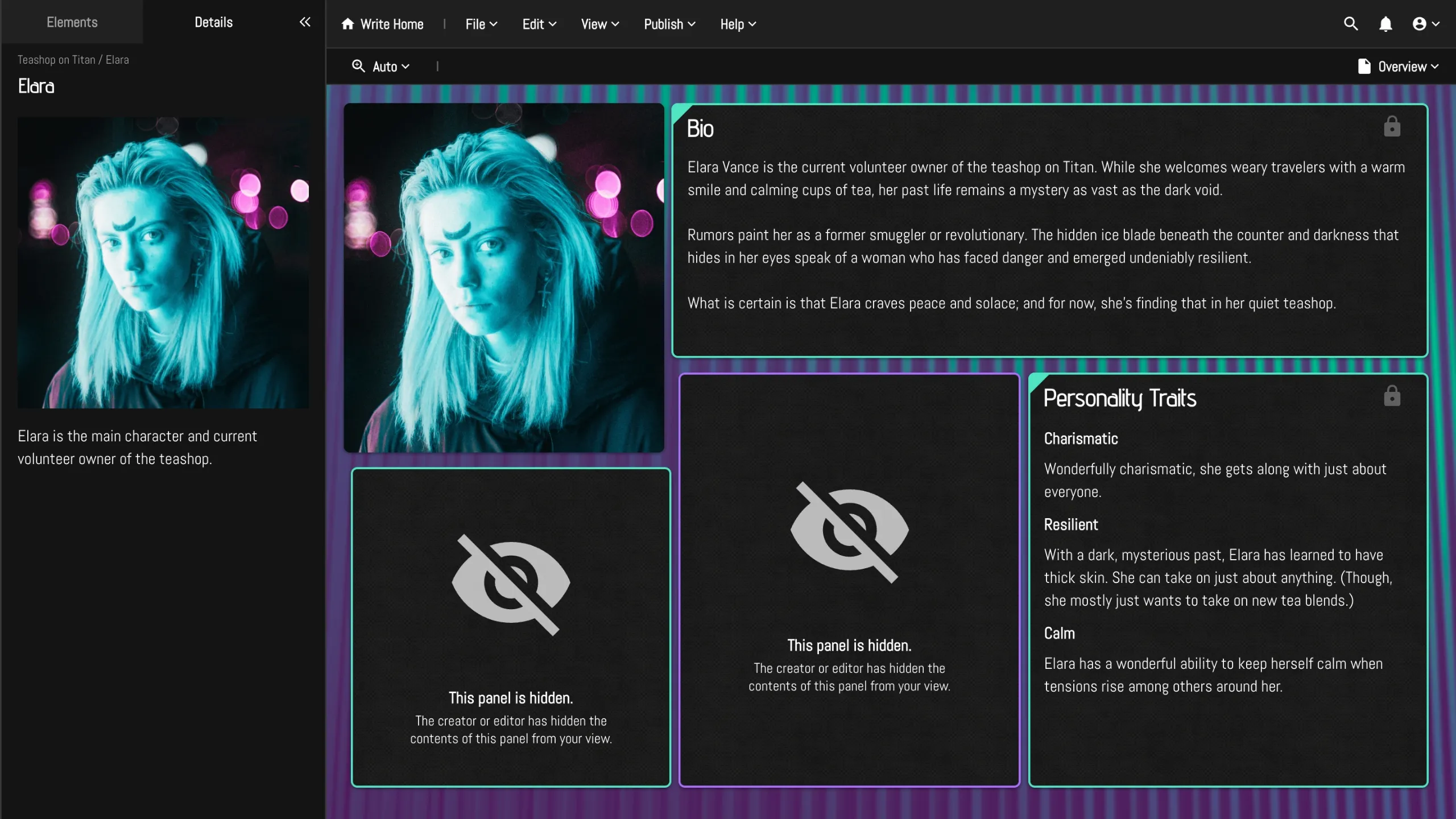Click crossed-eye icon in teal hidden panel

(x=511, y=585)
